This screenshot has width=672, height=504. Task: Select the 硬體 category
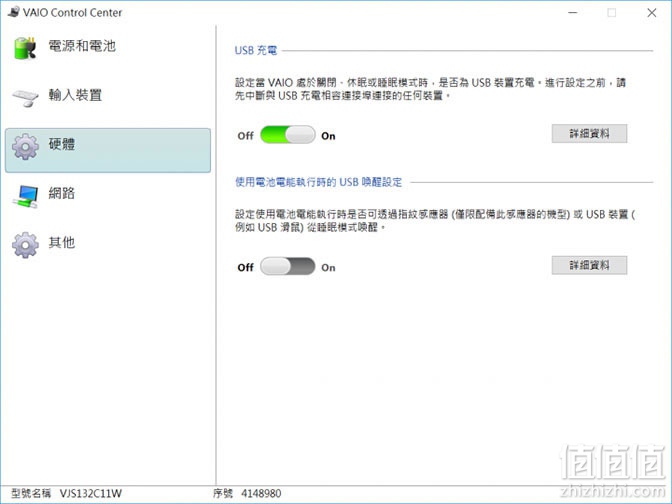point(108,150)
